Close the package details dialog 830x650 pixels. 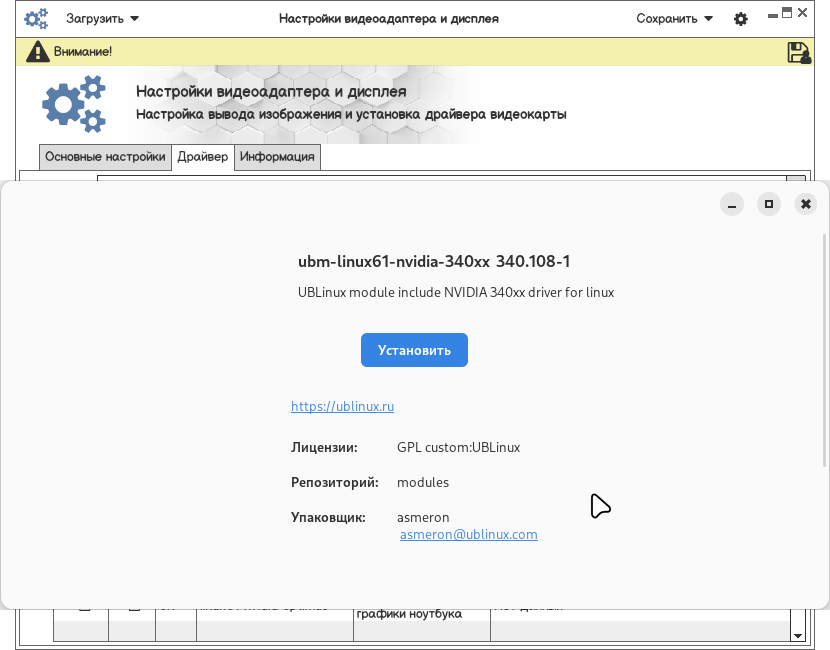806,204
